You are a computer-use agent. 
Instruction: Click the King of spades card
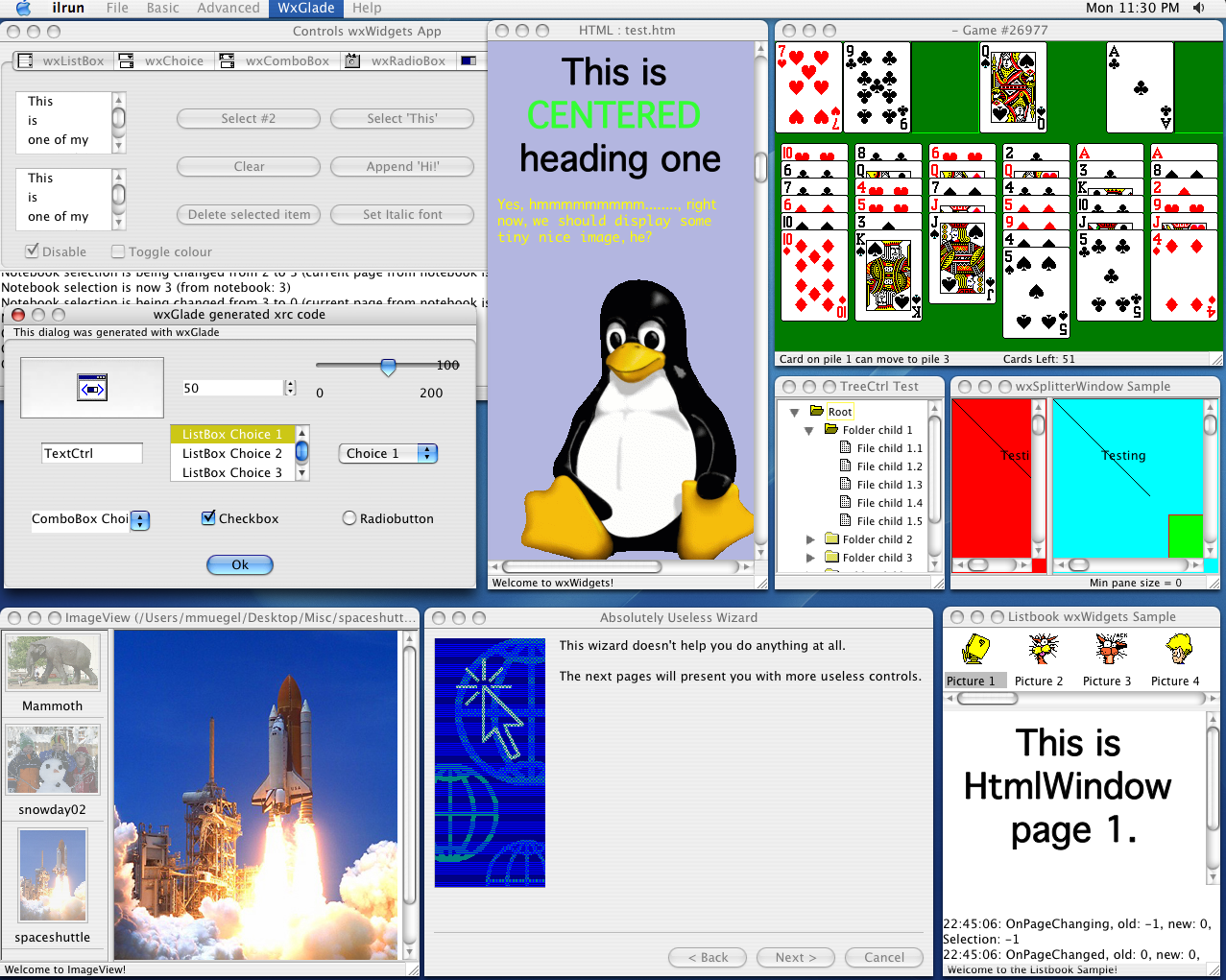click(888, 276)
